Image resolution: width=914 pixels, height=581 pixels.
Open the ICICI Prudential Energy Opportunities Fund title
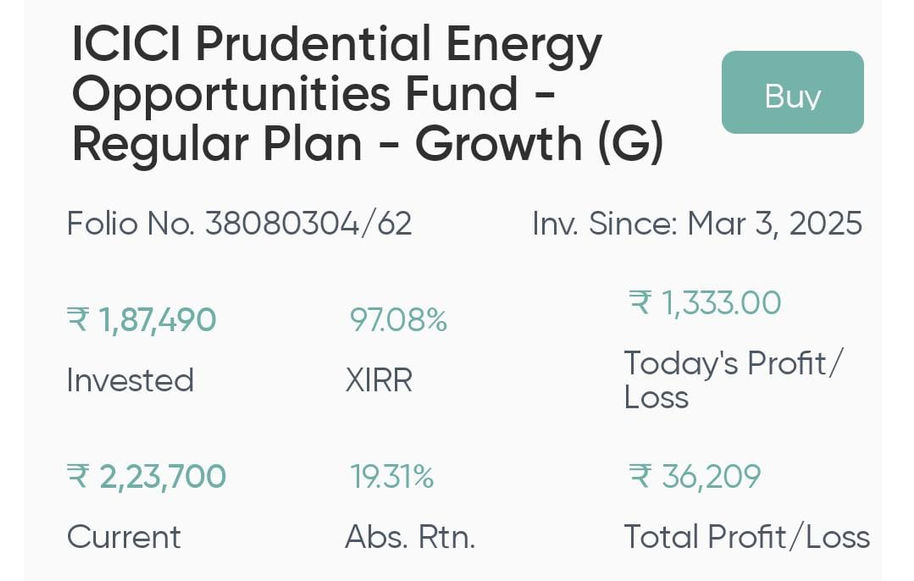point(367,94)
